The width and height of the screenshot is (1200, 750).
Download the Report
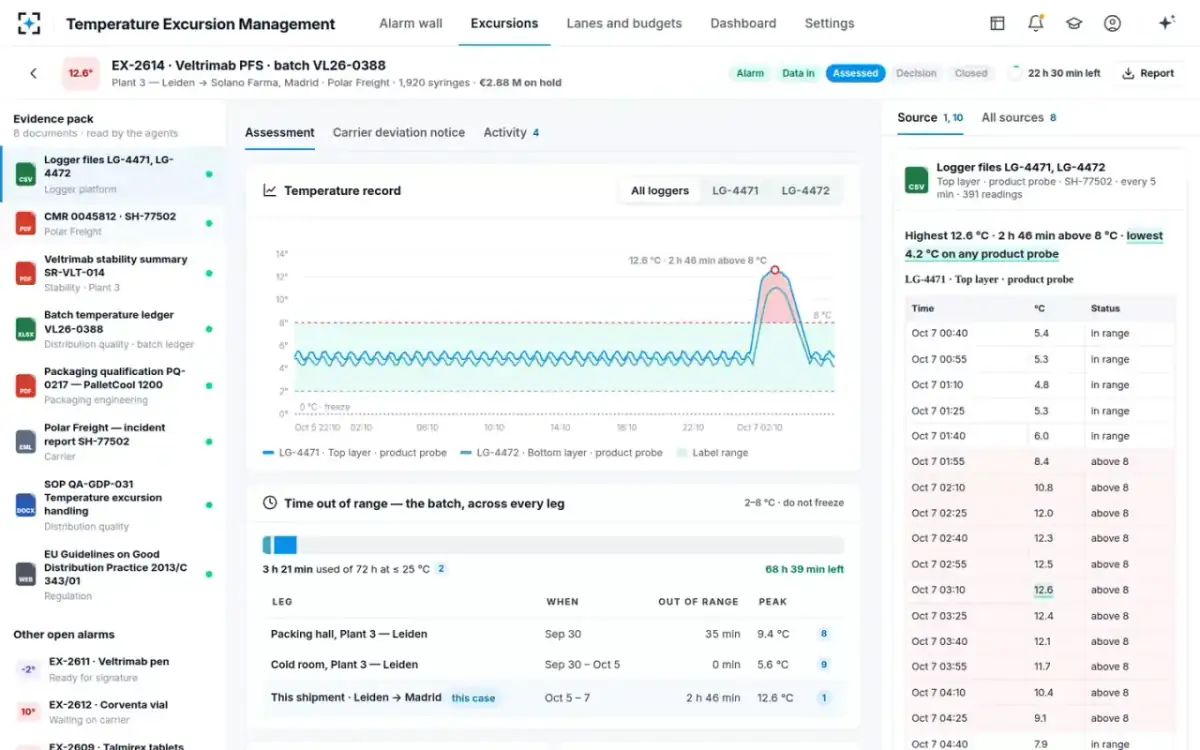coord(1148,73)
